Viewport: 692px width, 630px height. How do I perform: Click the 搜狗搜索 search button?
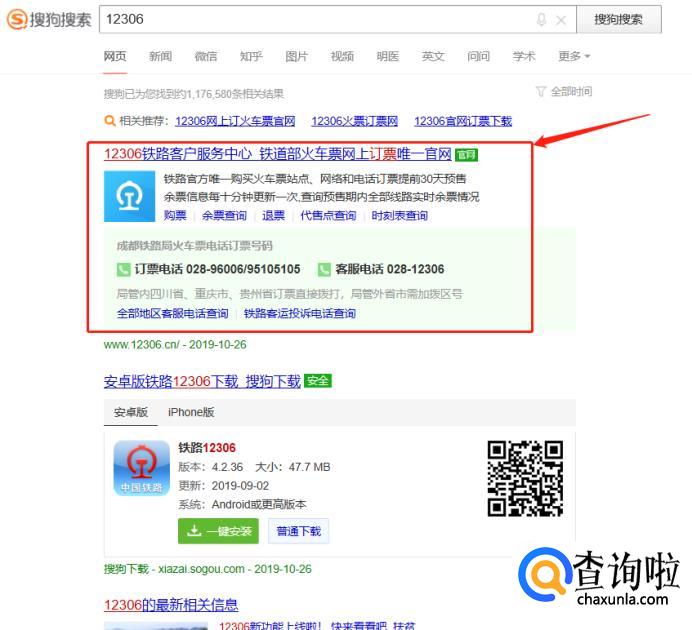tap(619, 19)
